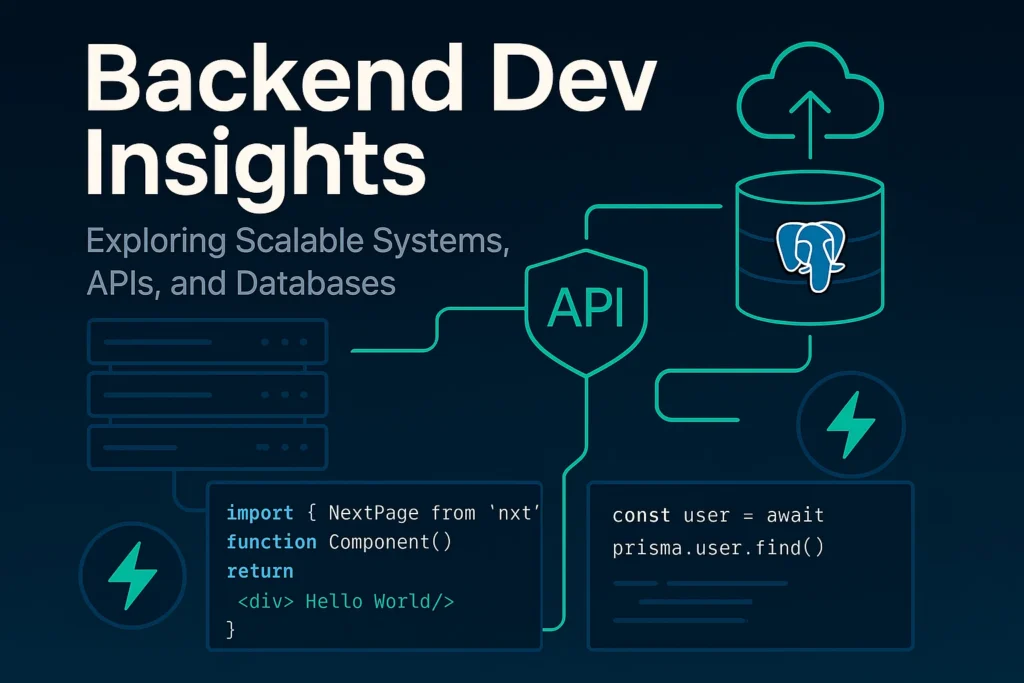Click the 'function Component()' code line
Viewport: 1024px width, 683px height.
click(x=339, y=542)
